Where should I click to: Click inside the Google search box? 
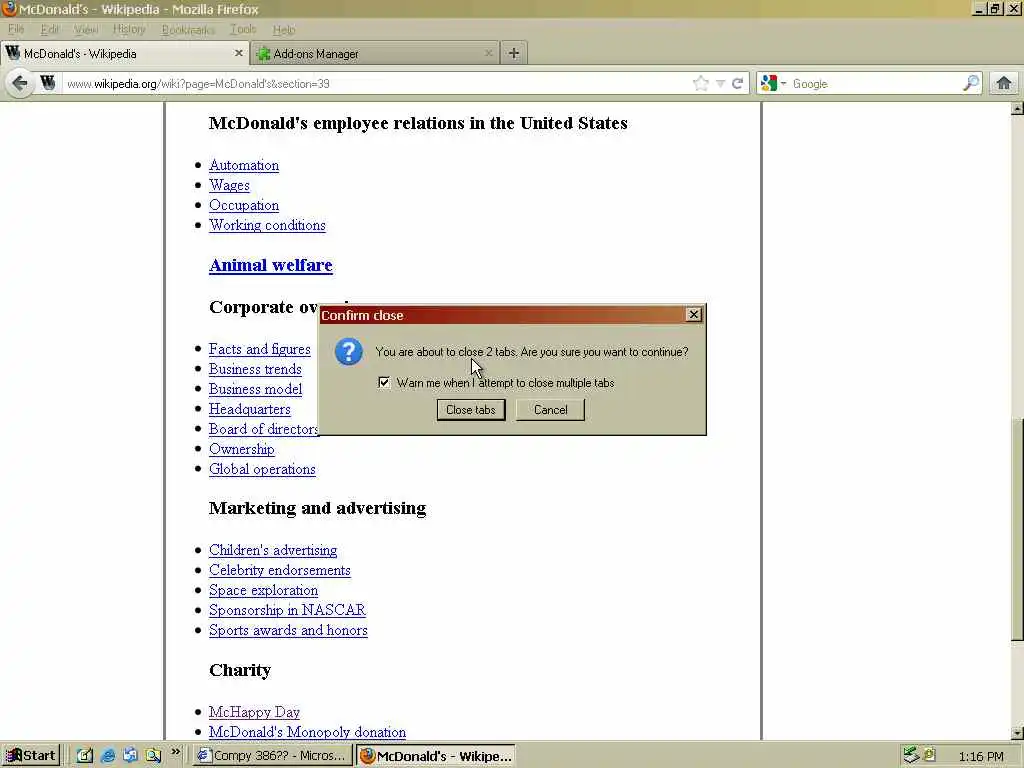coord(874,84)
